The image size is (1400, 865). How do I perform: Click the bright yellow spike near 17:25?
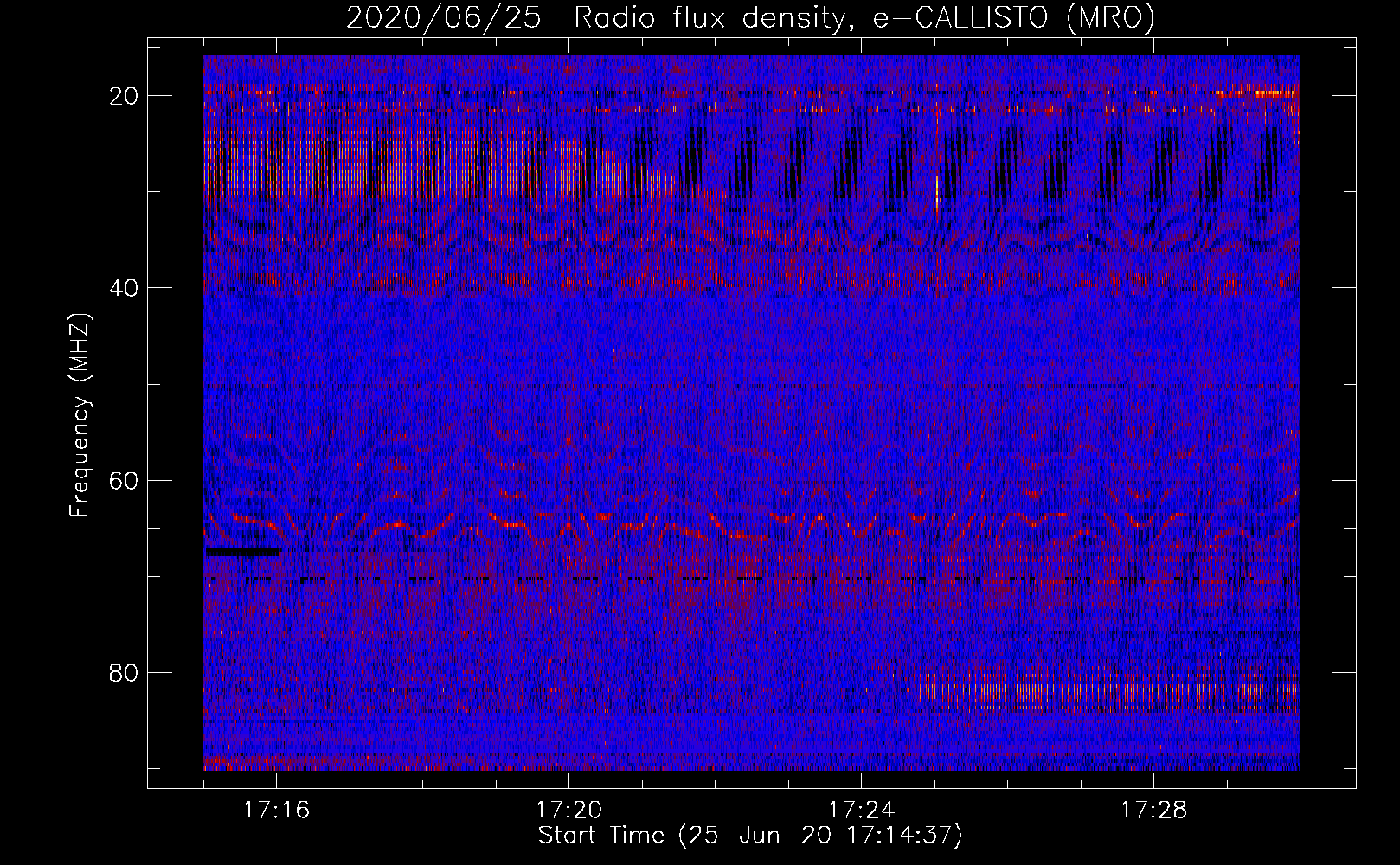(x=937, y=193)
